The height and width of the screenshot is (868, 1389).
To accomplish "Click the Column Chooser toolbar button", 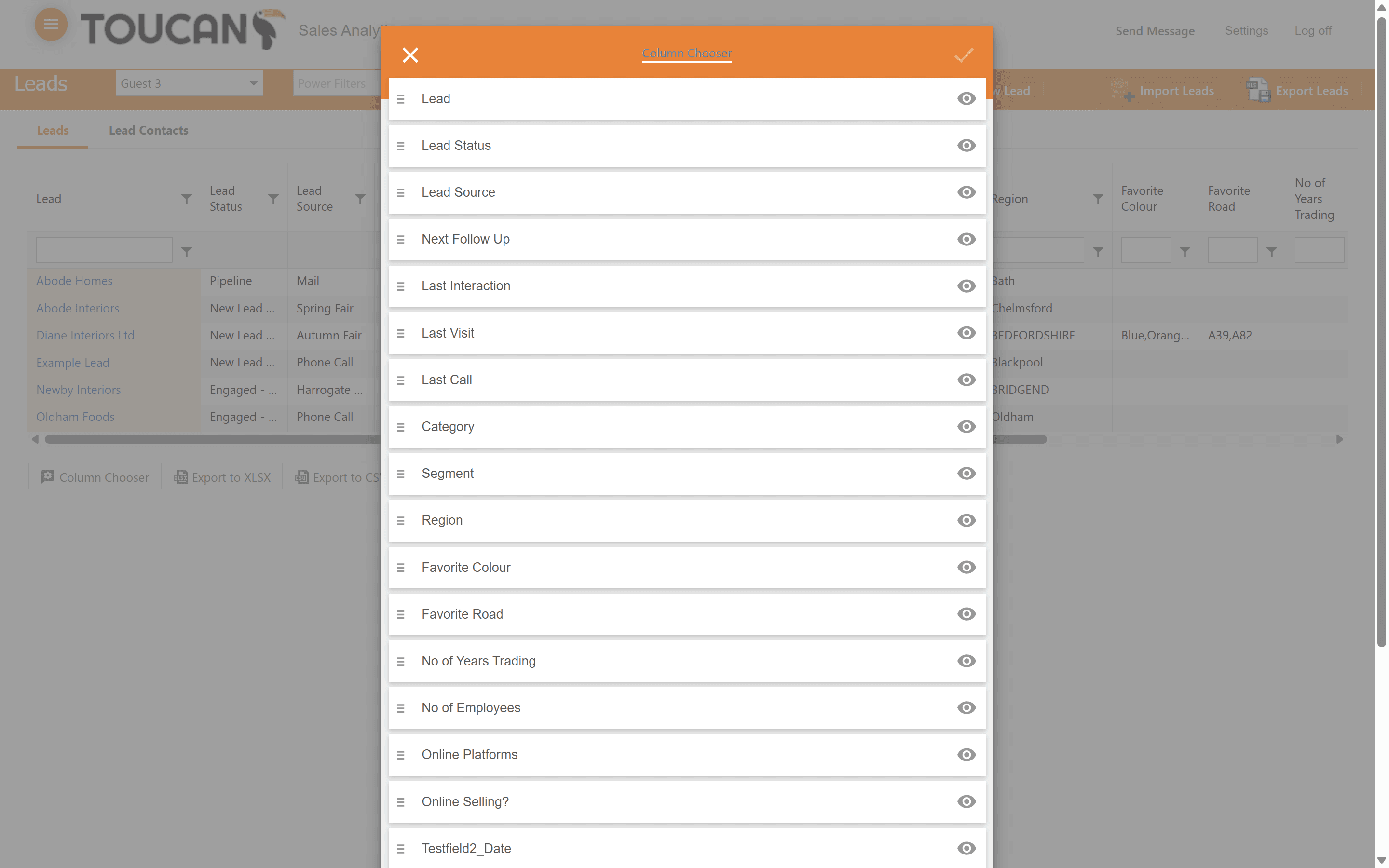I will click(95, 477).
